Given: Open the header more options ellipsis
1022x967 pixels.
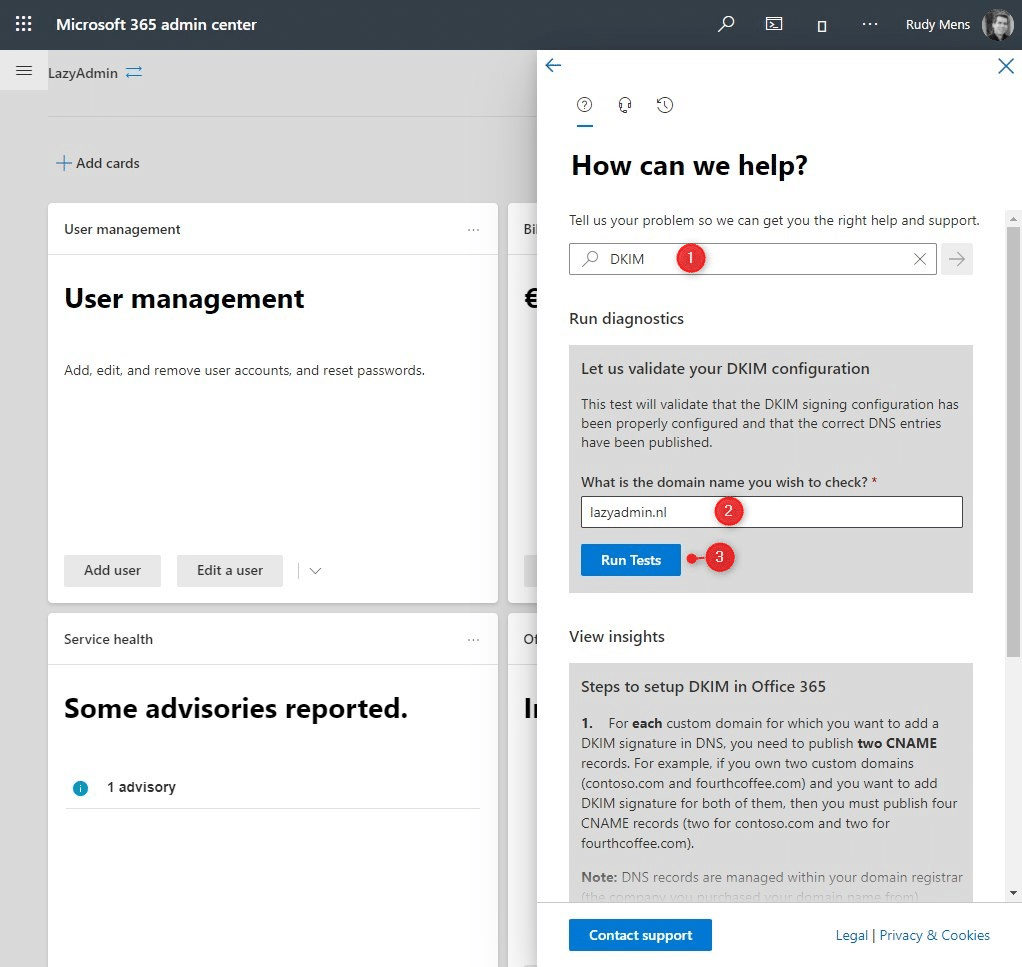Looking at the screenshot, I should [x=869, y=24].
